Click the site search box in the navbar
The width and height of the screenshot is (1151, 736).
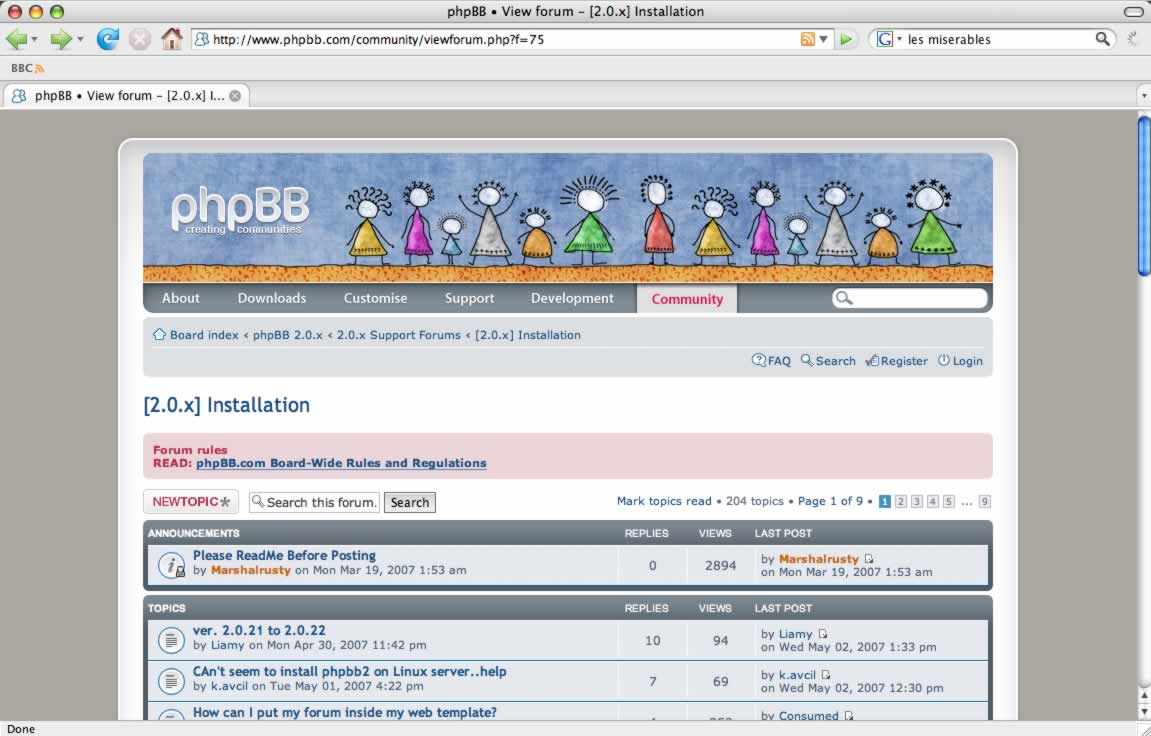(x=909, y=298)
